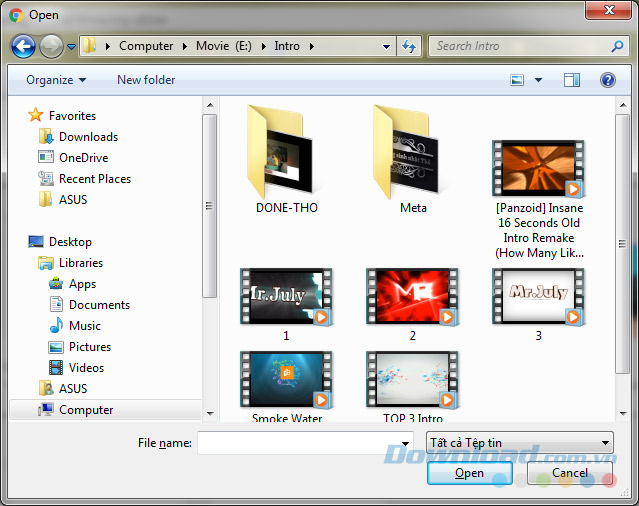Select the Downloads folder in Favorites
639x506 pixels.
click(x=88, y=137)
